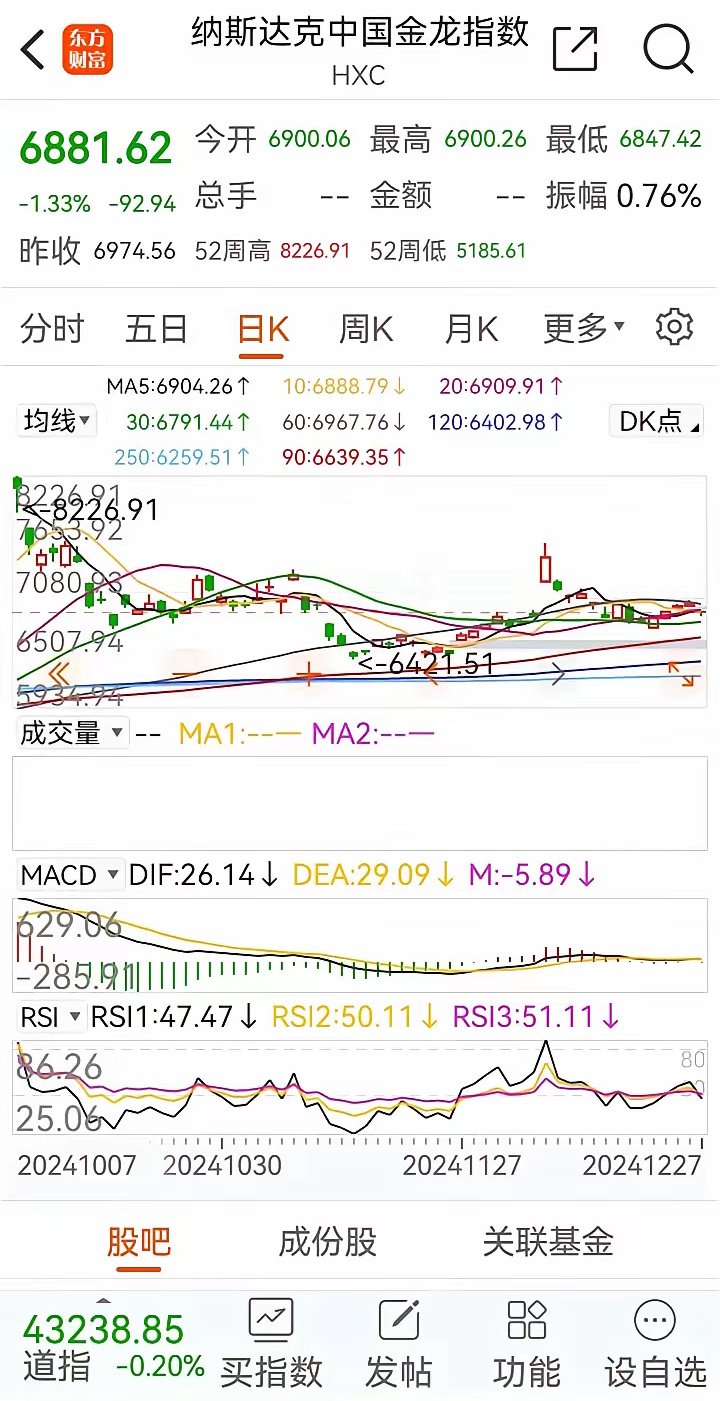The width and height of the screenshot is (720, 1401).
Task: Open the 东方财富 logo
Action: (88, 50)
